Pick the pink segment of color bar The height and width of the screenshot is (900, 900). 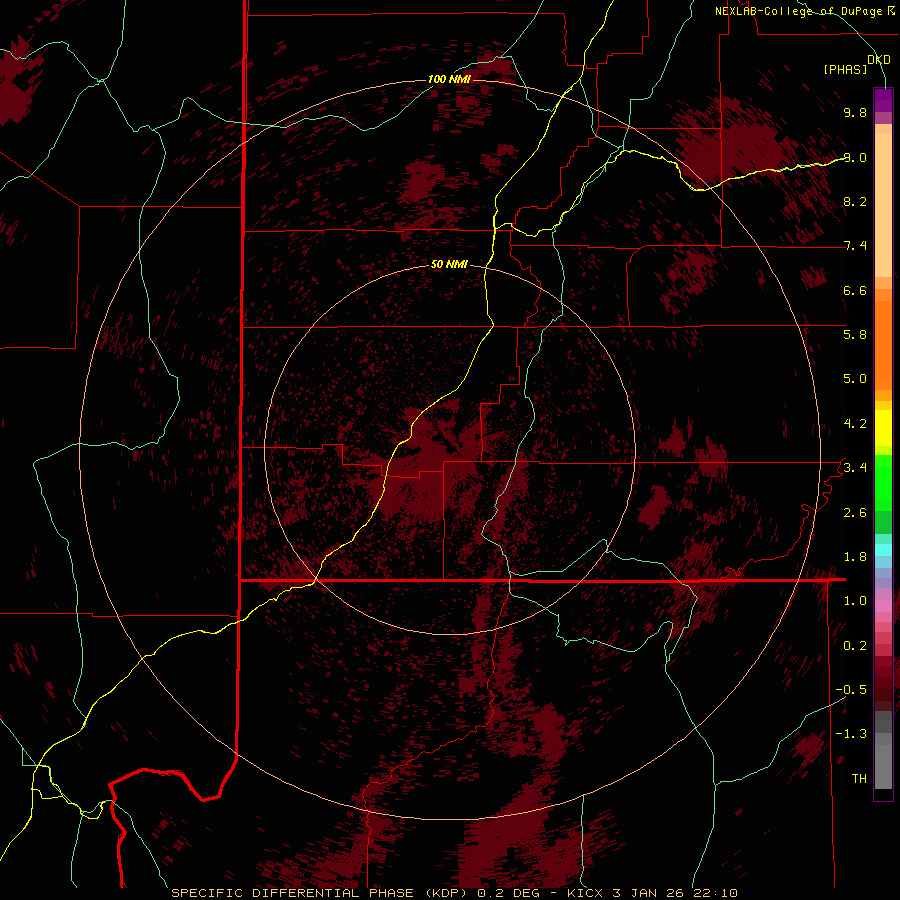pyautogui.click(x=883, y=606)
